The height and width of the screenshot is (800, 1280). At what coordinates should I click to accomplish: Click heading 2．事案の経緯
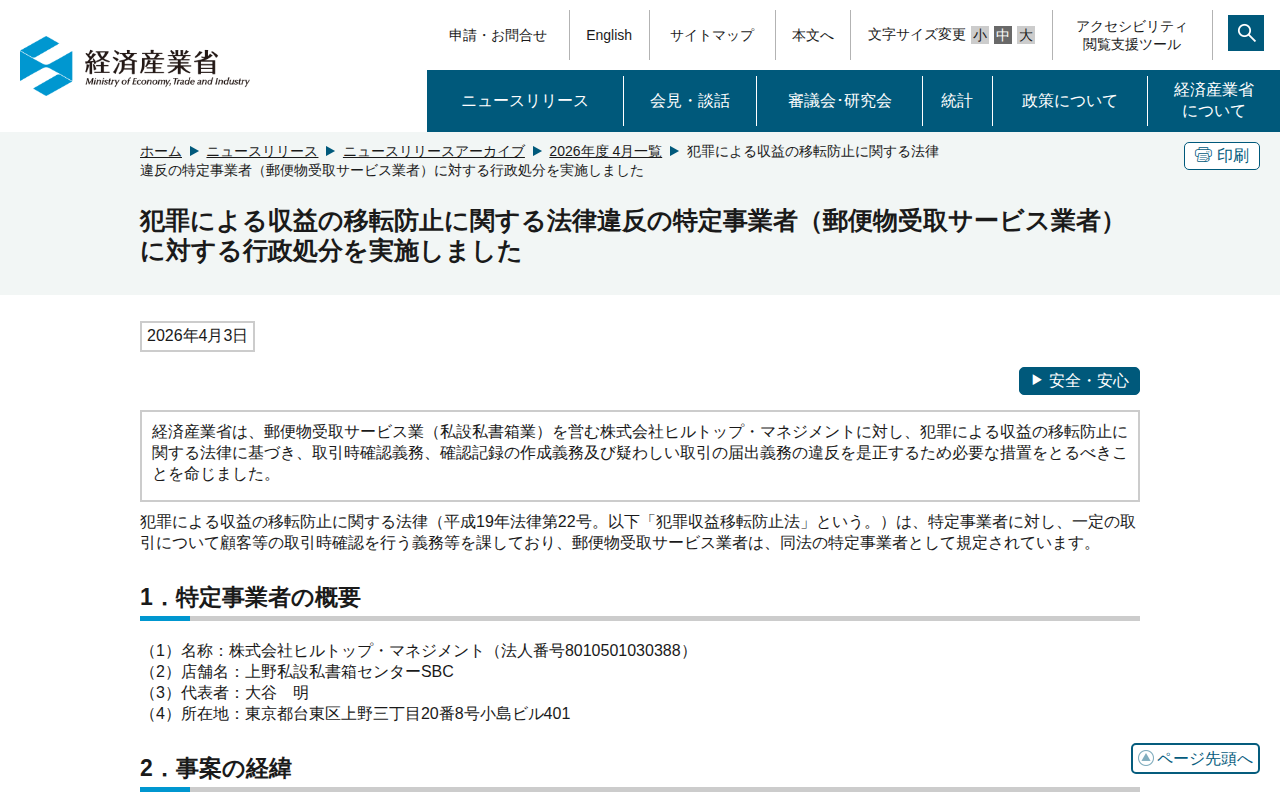[x=216, y=769]
